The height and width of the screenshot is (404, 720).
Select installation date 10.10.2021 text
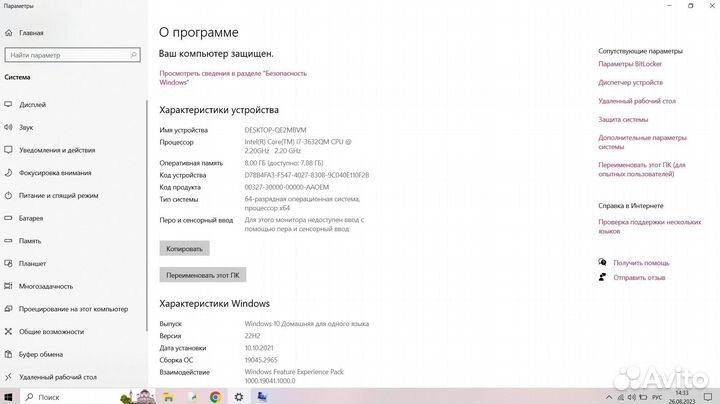(259, 348)
